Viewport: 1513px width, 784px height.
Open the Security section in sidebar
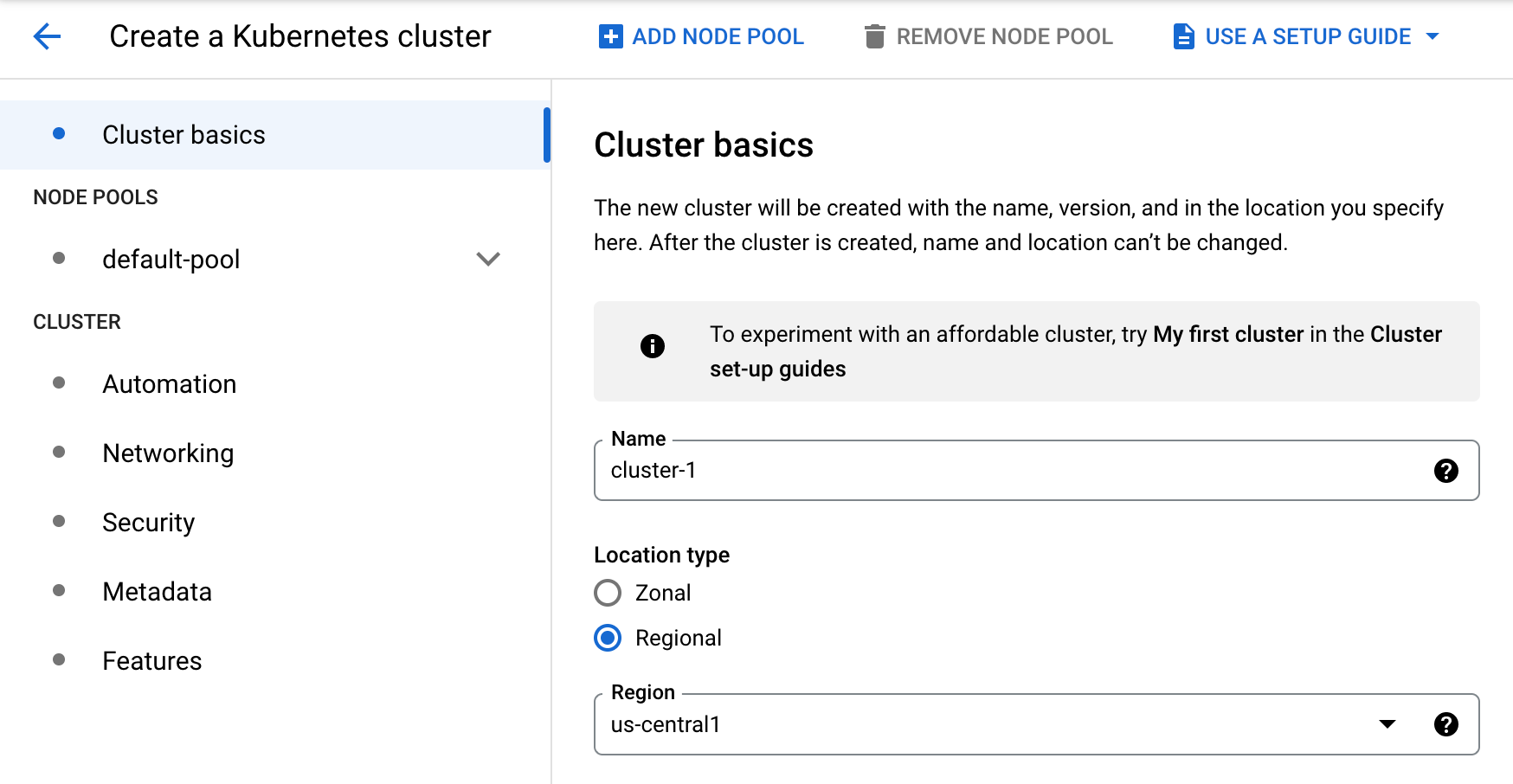[148, 522]
